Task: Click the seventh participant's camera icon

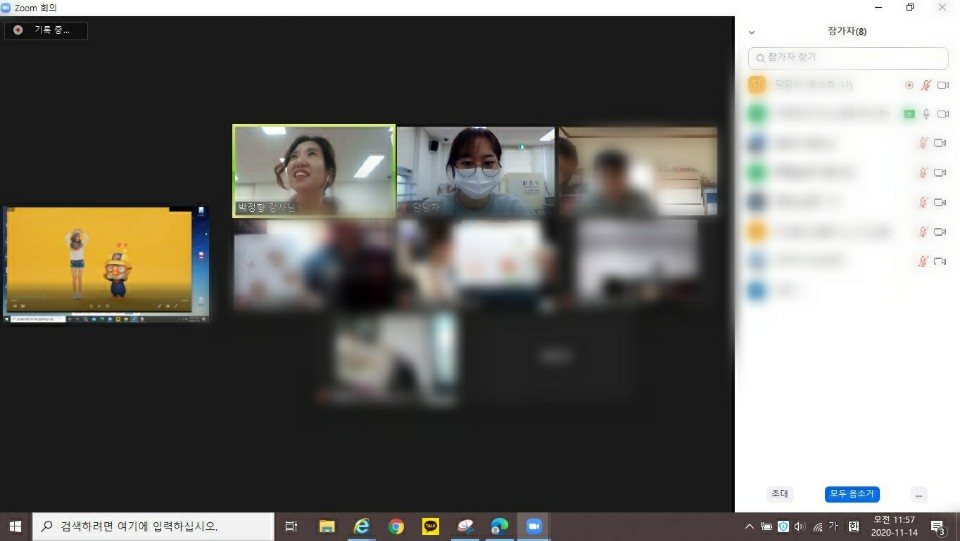Action: click(x=940, y=261)
